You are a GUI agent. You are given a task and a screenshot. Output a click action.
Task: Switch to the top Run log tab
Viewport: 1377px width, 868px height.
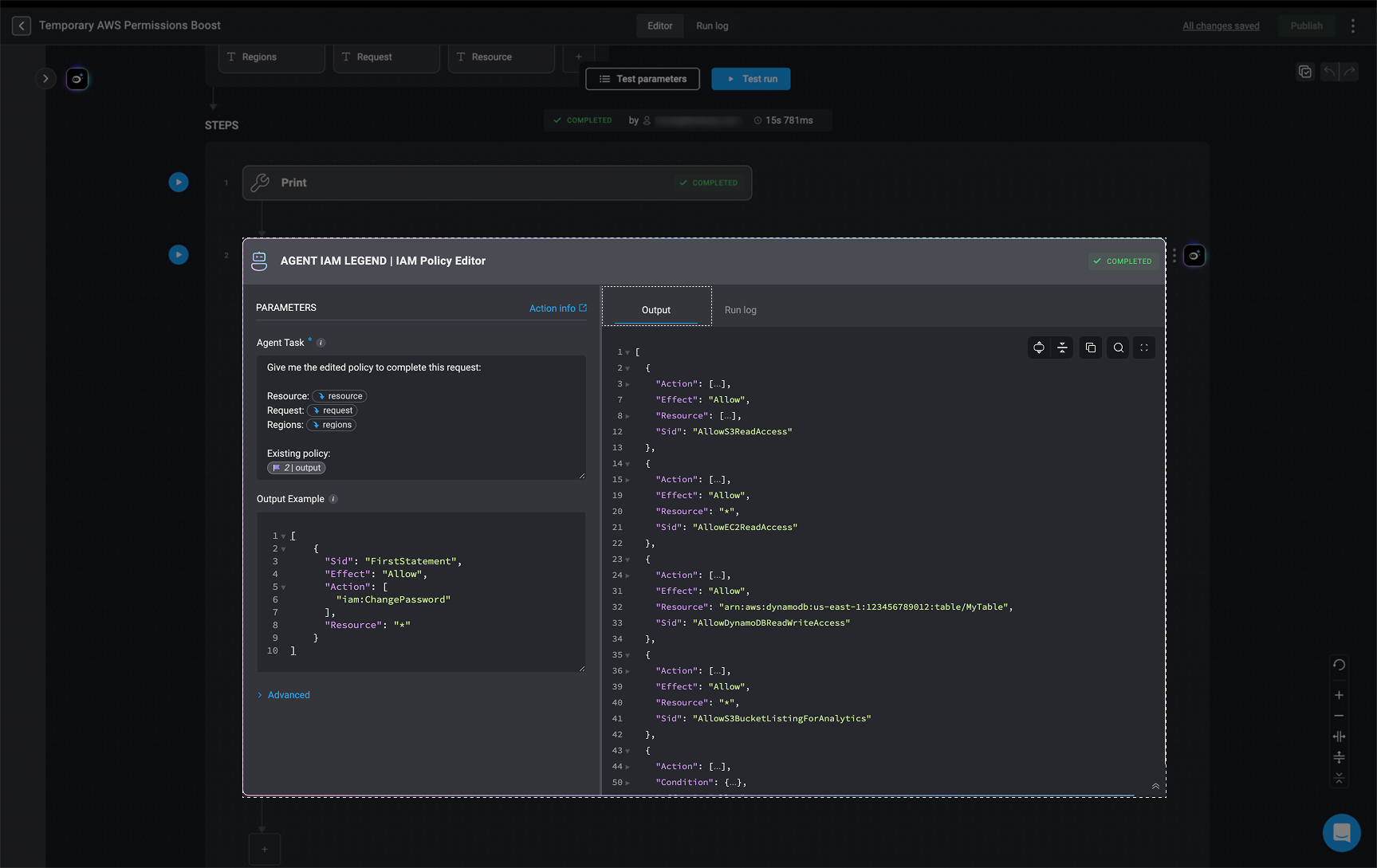[x=712, y=26]
